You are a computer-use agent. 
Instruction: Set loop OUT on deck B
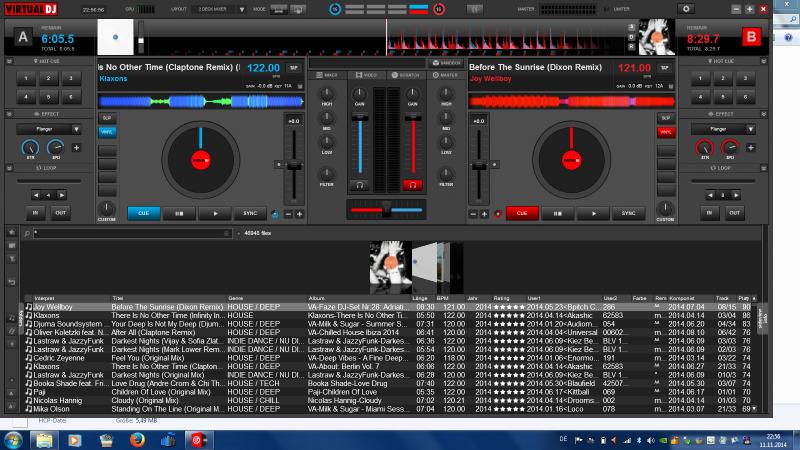[734, 213]
